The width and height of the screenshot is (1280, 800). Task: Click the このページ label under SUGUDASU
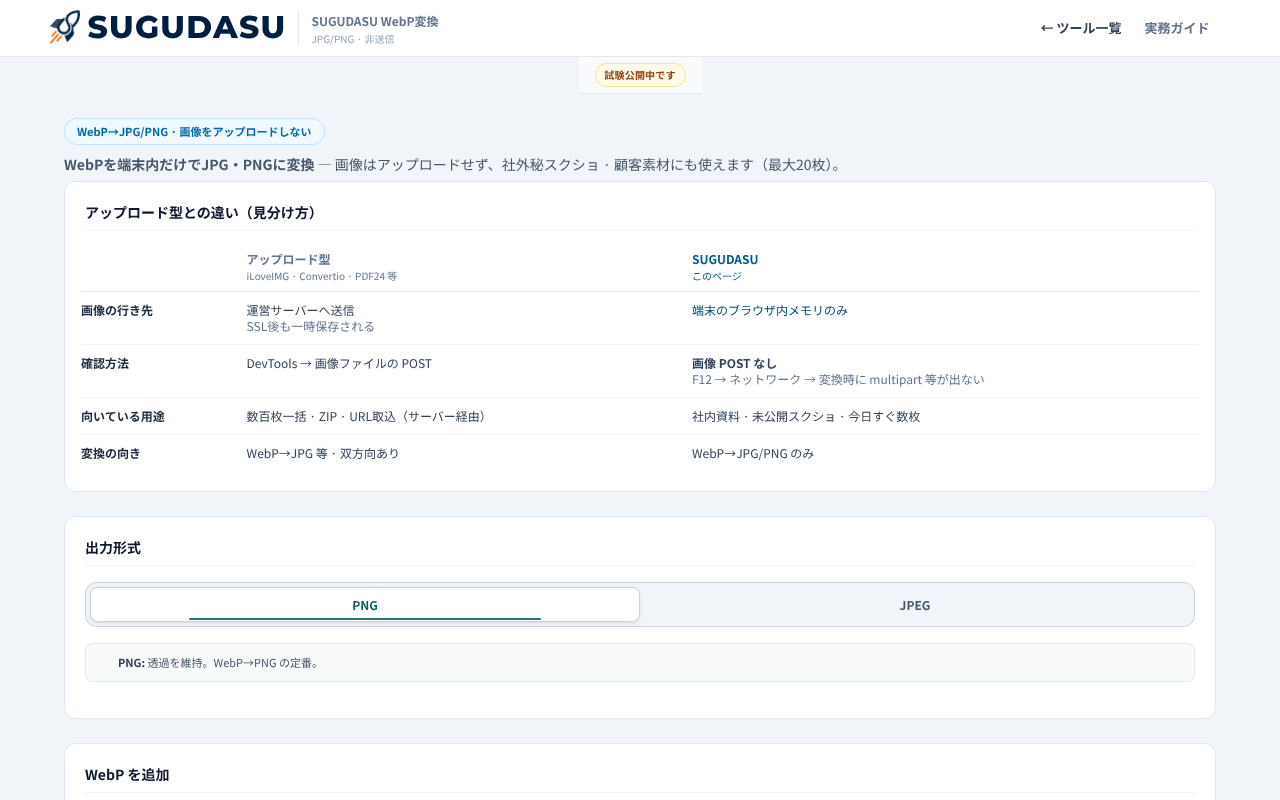[717, 276]
